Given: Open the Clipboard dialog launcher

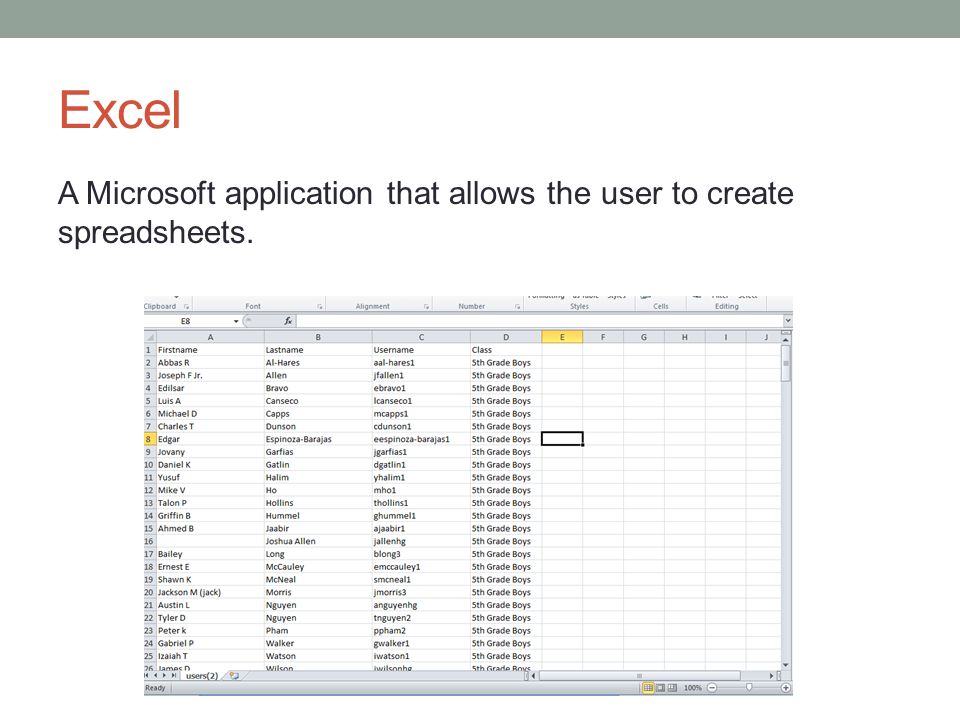Looking at the screenshot, I should click(x=186, y=307).
